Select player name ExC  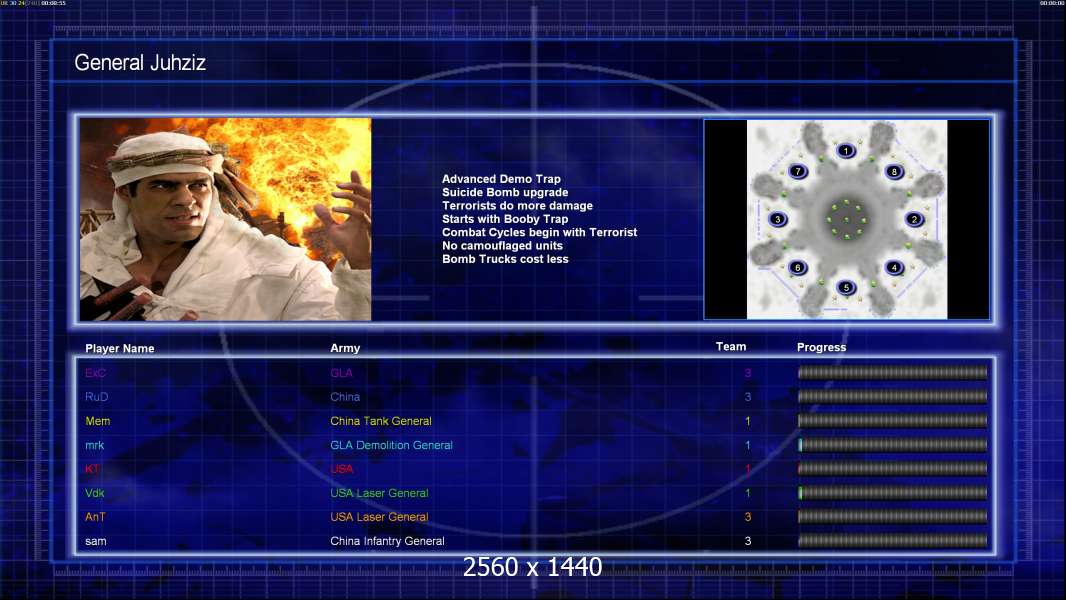pos(95,372)
